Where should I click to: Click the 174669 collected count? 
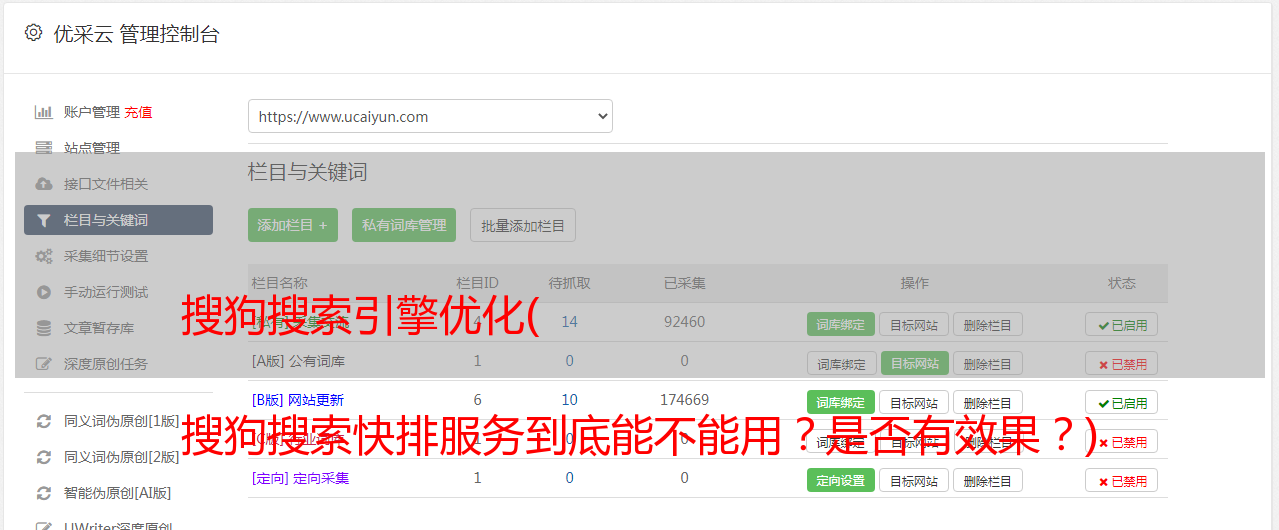click(684, 400)
